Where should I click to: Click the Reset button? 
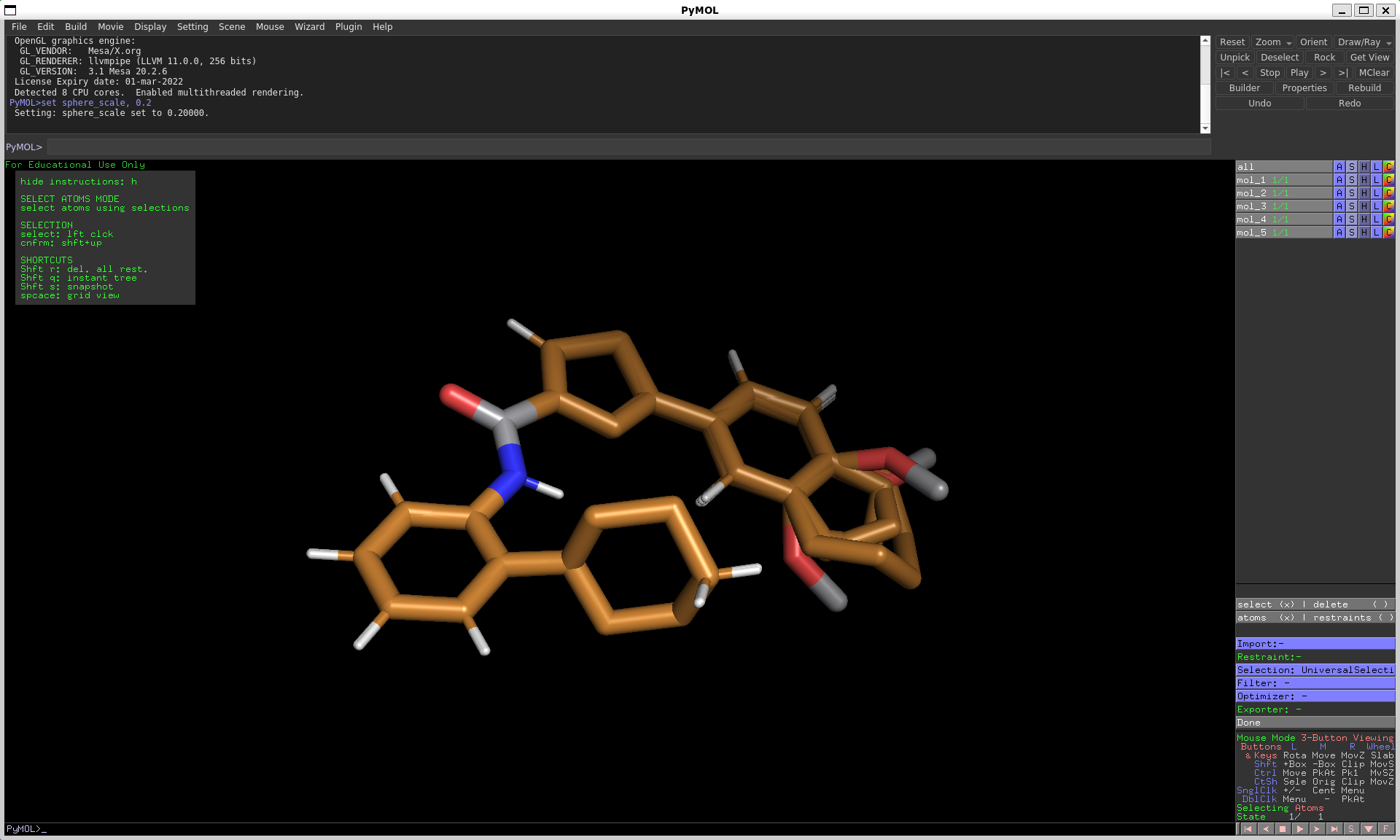tap(1232, 42)
